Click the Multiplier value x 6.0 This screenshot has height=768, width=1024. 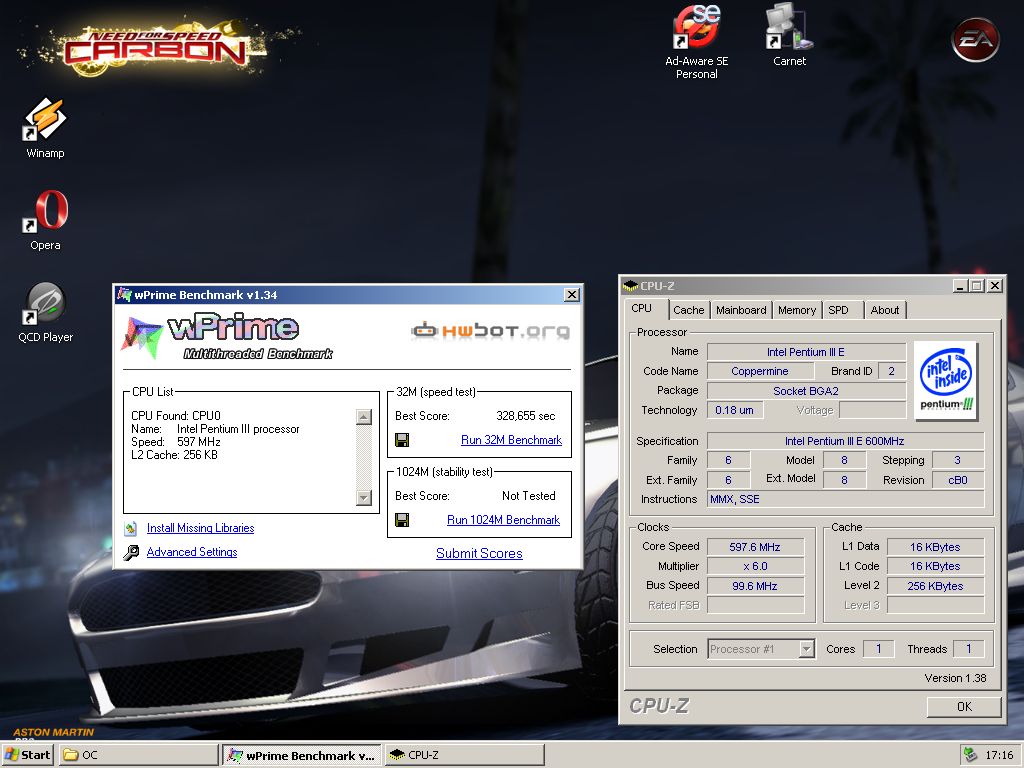click(755, 566)
